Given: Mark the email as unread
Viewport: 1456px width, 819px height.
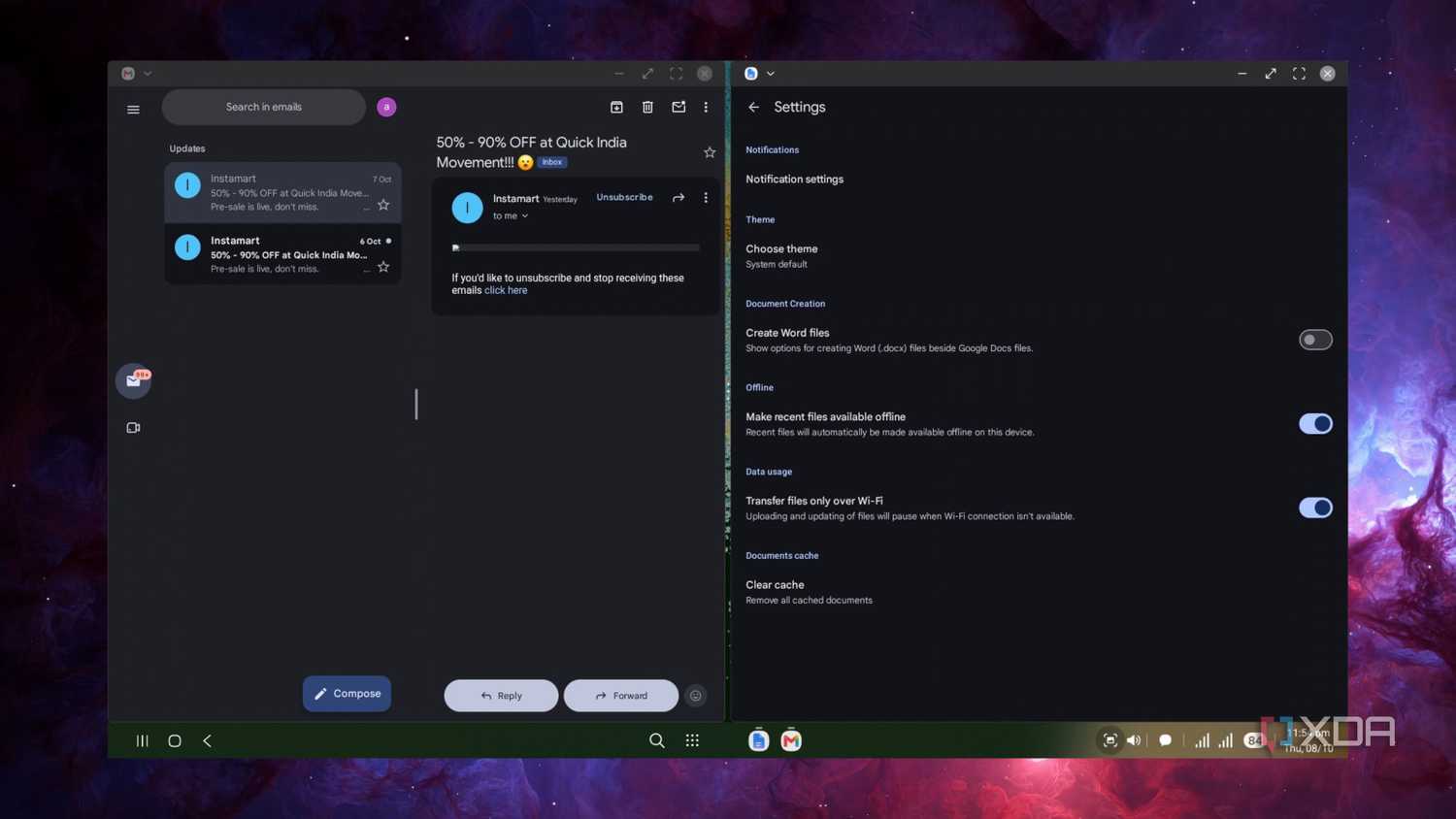Looking at the screenshot, I should pyautogui.click(x=678, y=107).
